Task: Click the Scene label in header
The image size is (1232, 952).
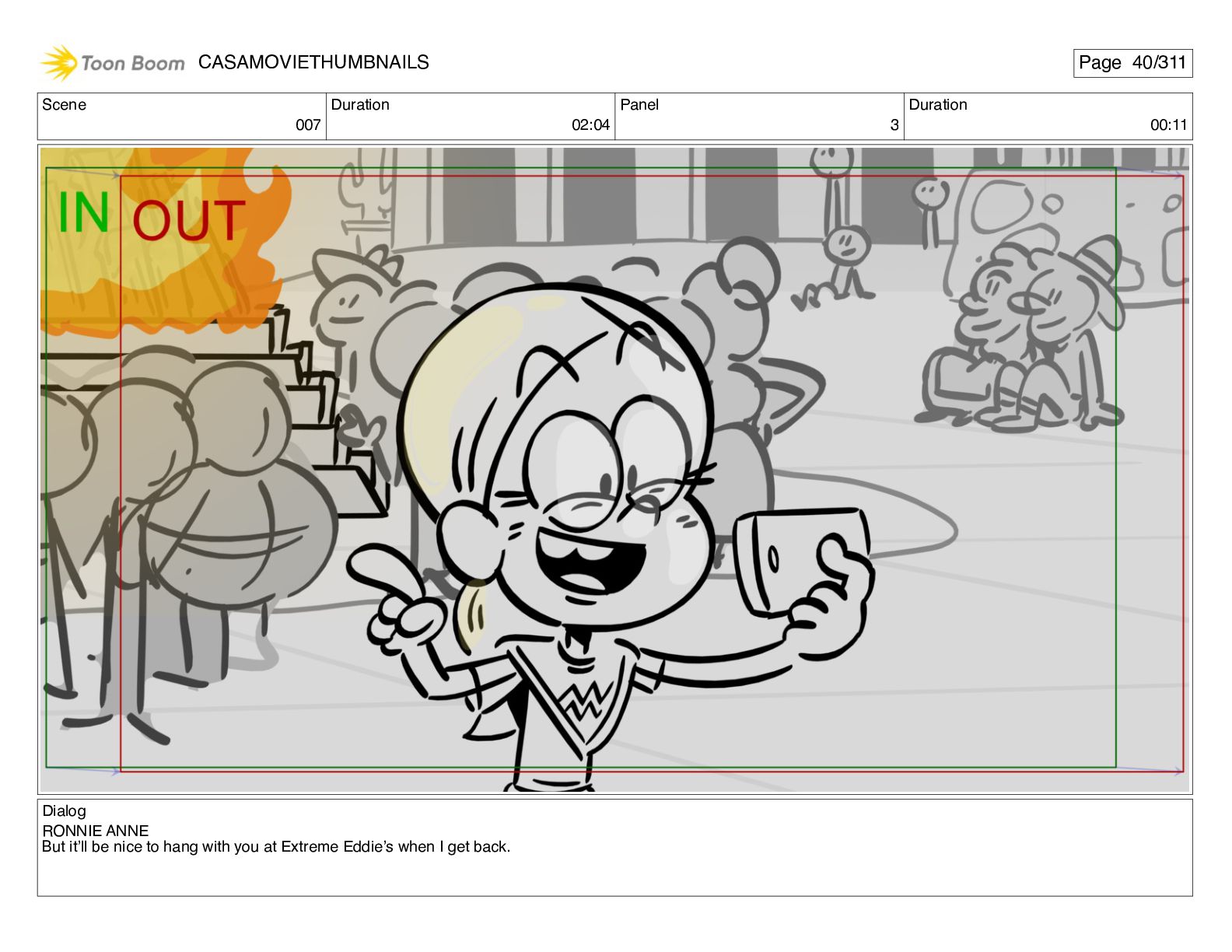Action: [x=64, y=105]
